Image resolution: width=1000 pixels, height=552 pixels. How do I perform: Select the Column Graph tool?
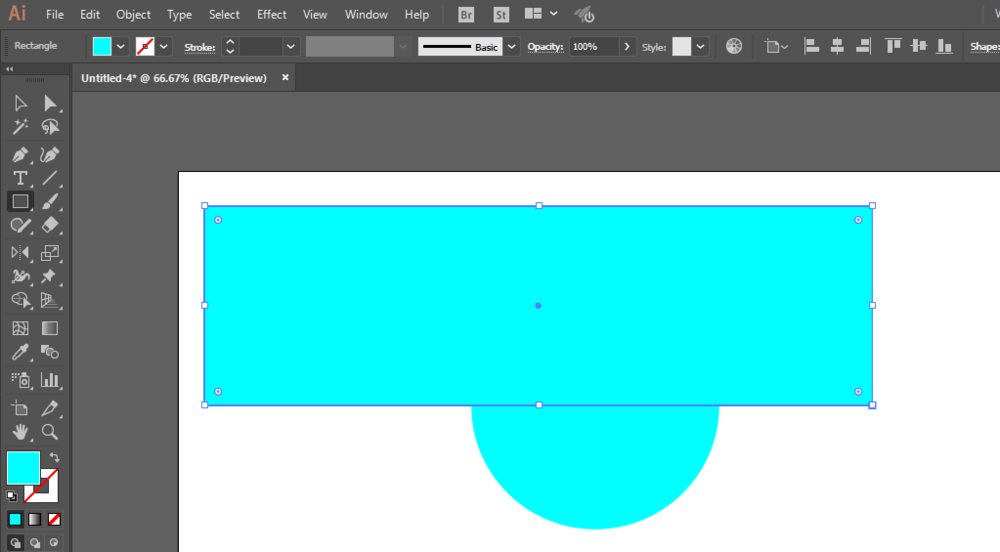pyautogui.click(x=50, y=381)
